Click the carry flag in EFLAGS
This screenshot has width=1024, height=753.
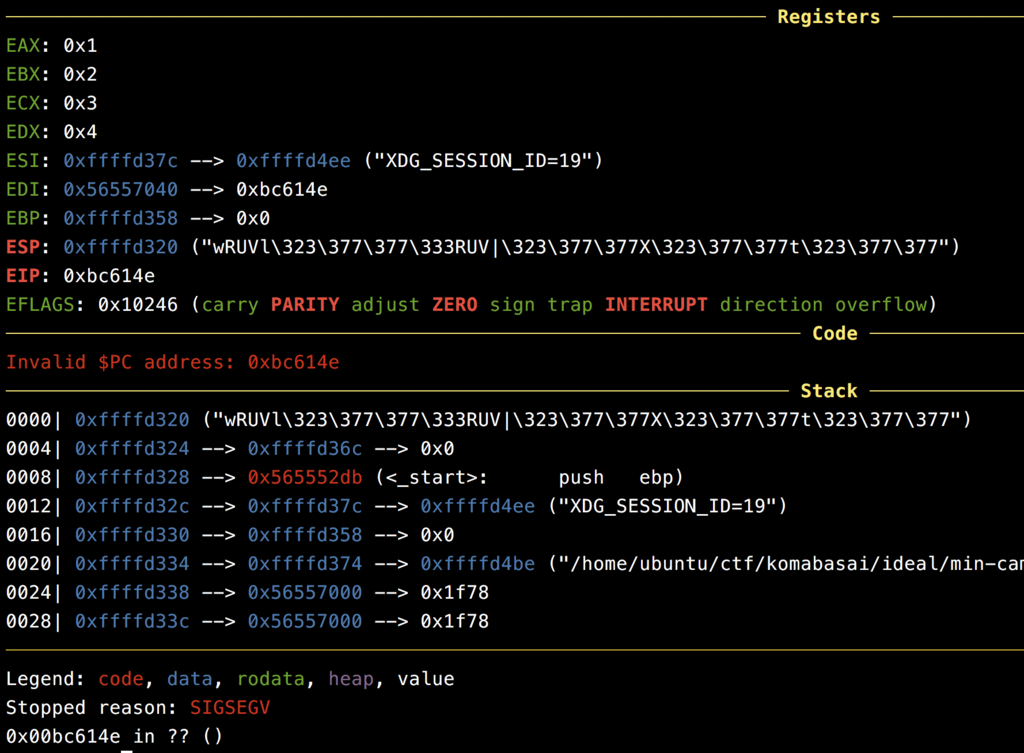click(230, 304)
